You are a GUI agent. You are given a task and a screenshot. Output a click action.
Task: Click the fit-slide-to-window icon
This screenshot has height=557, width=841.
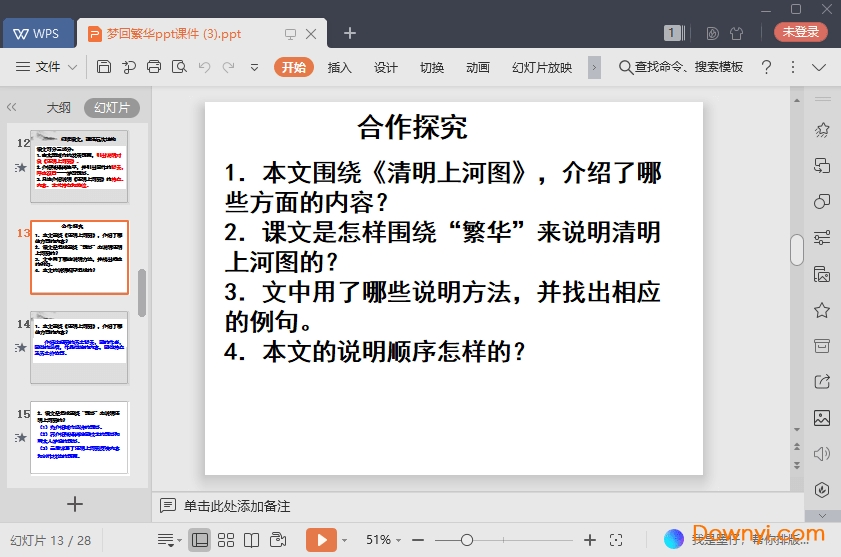point(617,540)
